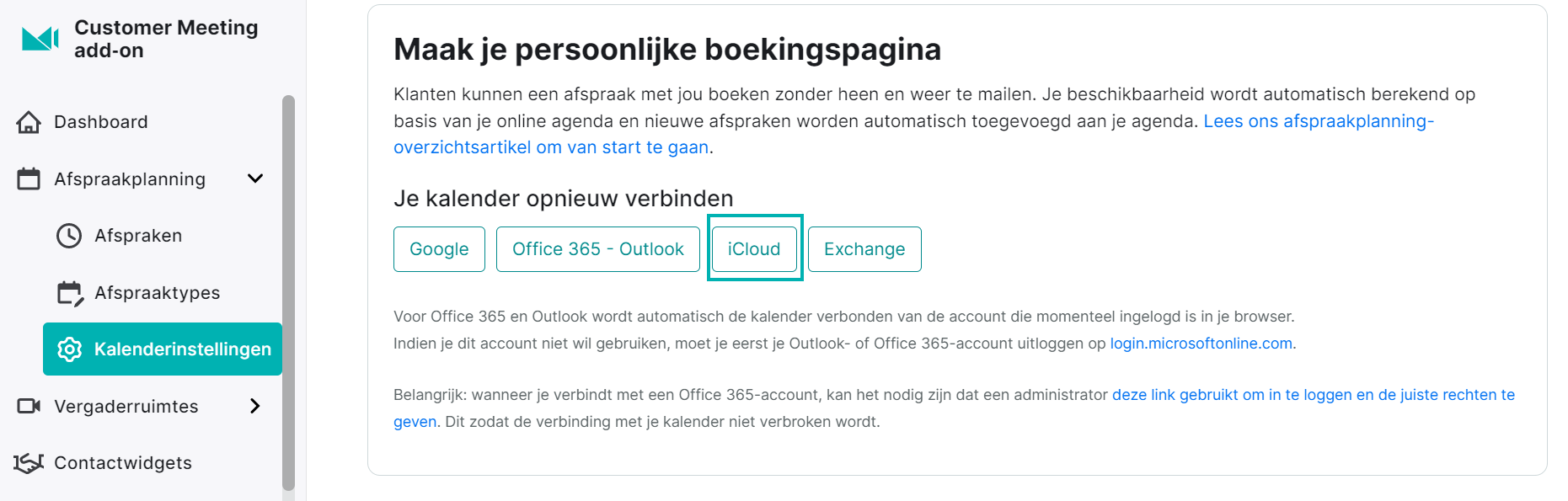Open the login.microsoftonline.com link
This screenshot has height=501, width=1568.
(1201, 344)
